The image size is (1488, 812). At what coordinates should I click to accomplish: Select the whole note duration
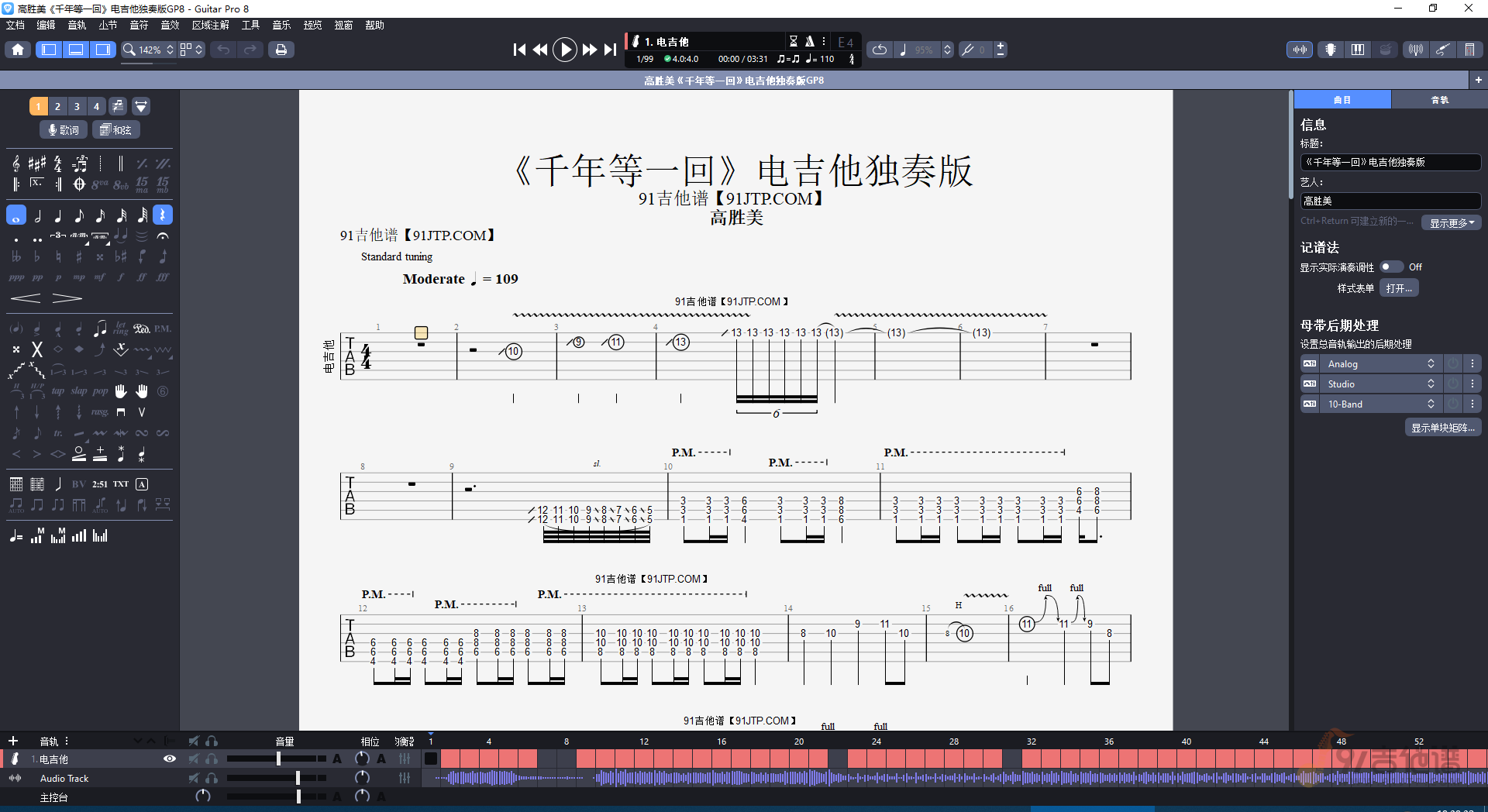coord(16,215)
